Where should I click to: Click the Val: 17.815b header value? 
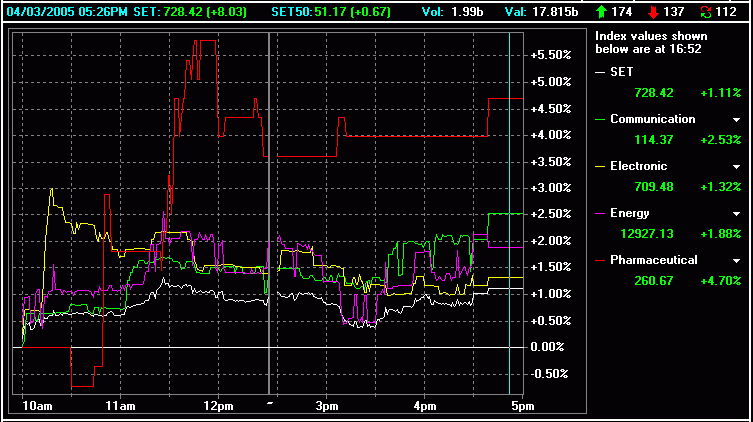pos(541,12)
